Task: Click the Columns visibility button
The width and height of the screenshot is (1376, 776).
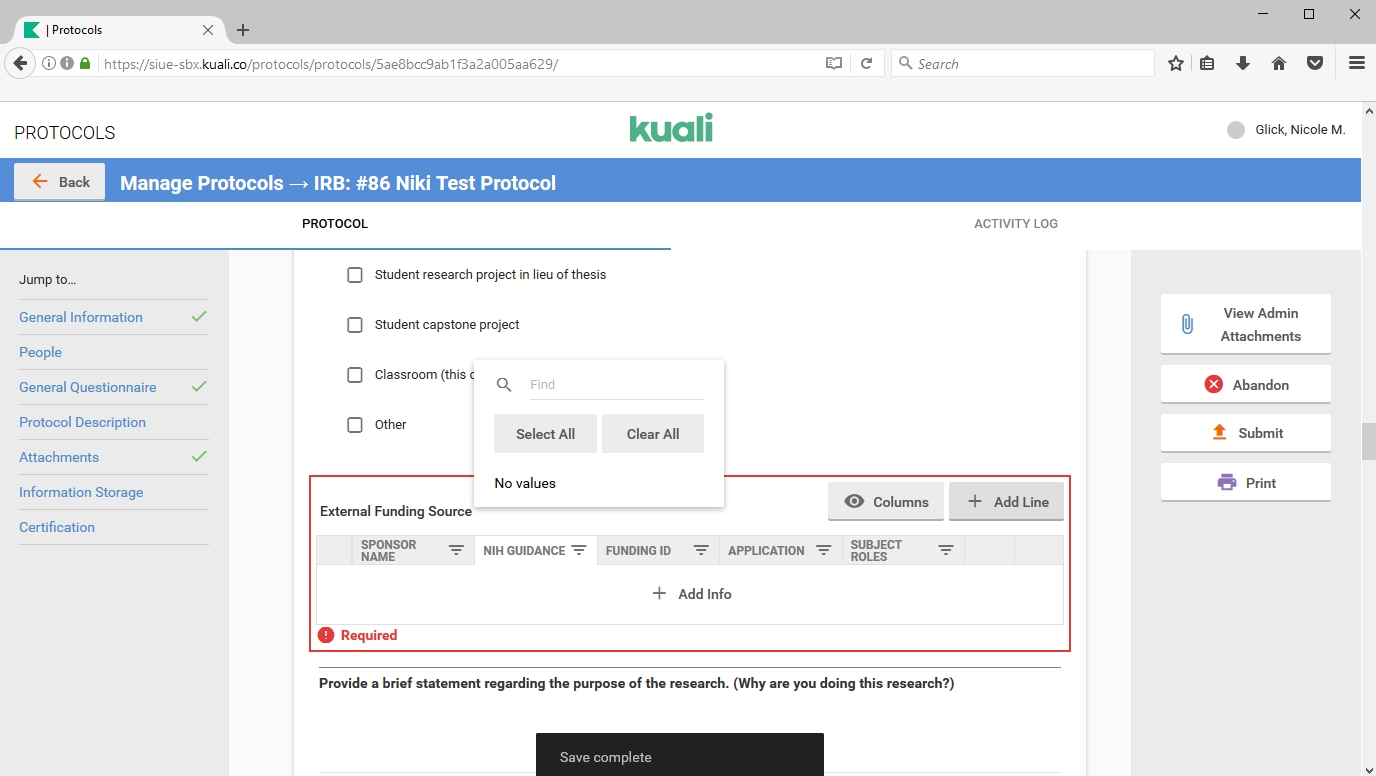Action: pyautogui.click(x=885, y=502)
